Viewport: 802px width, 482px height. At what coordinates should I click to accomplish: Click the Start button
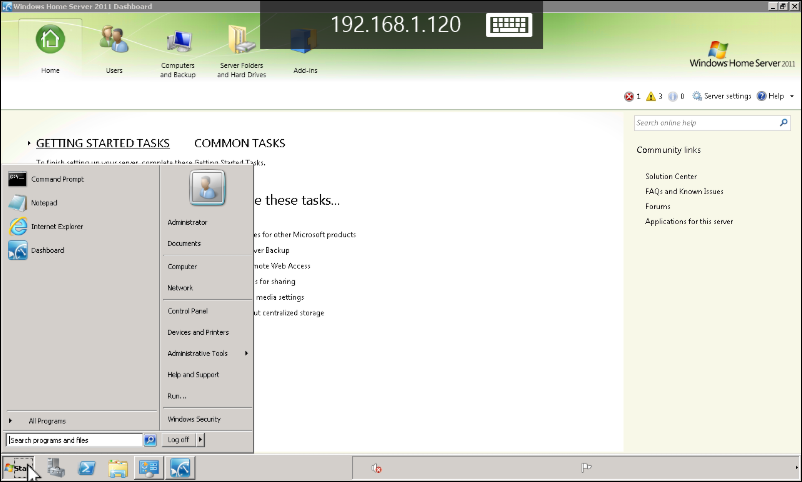(17, 468)
